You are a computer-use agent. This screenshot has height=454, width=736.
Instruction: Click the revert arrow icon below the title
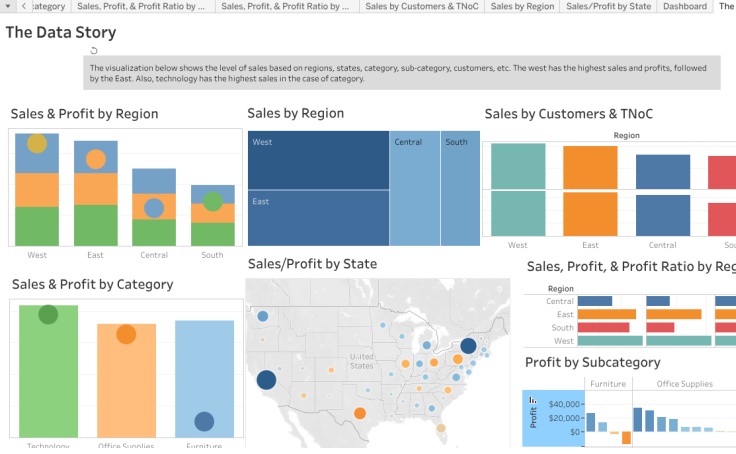93,50
